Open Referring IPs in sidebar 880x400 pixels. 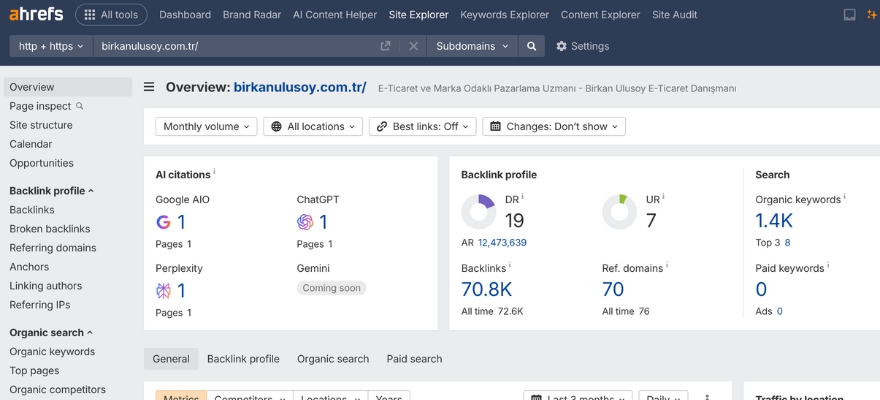[x=40, y=305]
